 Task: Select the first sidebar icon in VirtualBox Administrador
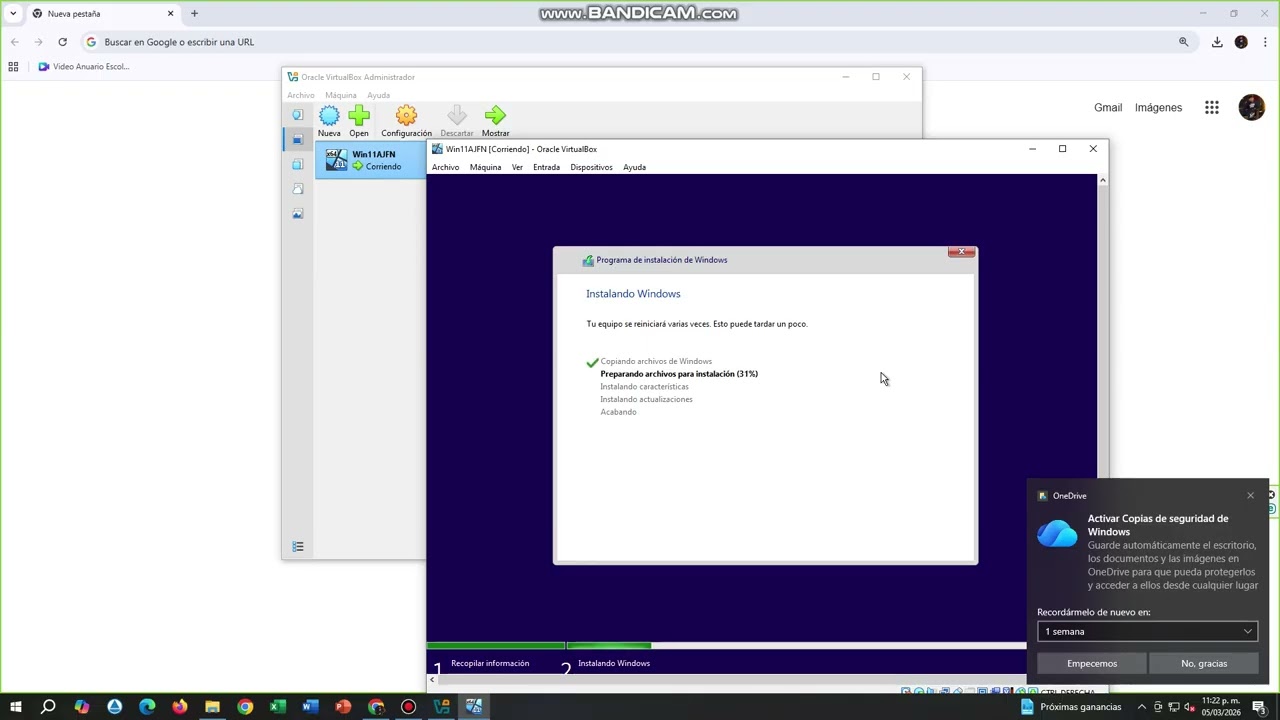click(x=297, y=115)
